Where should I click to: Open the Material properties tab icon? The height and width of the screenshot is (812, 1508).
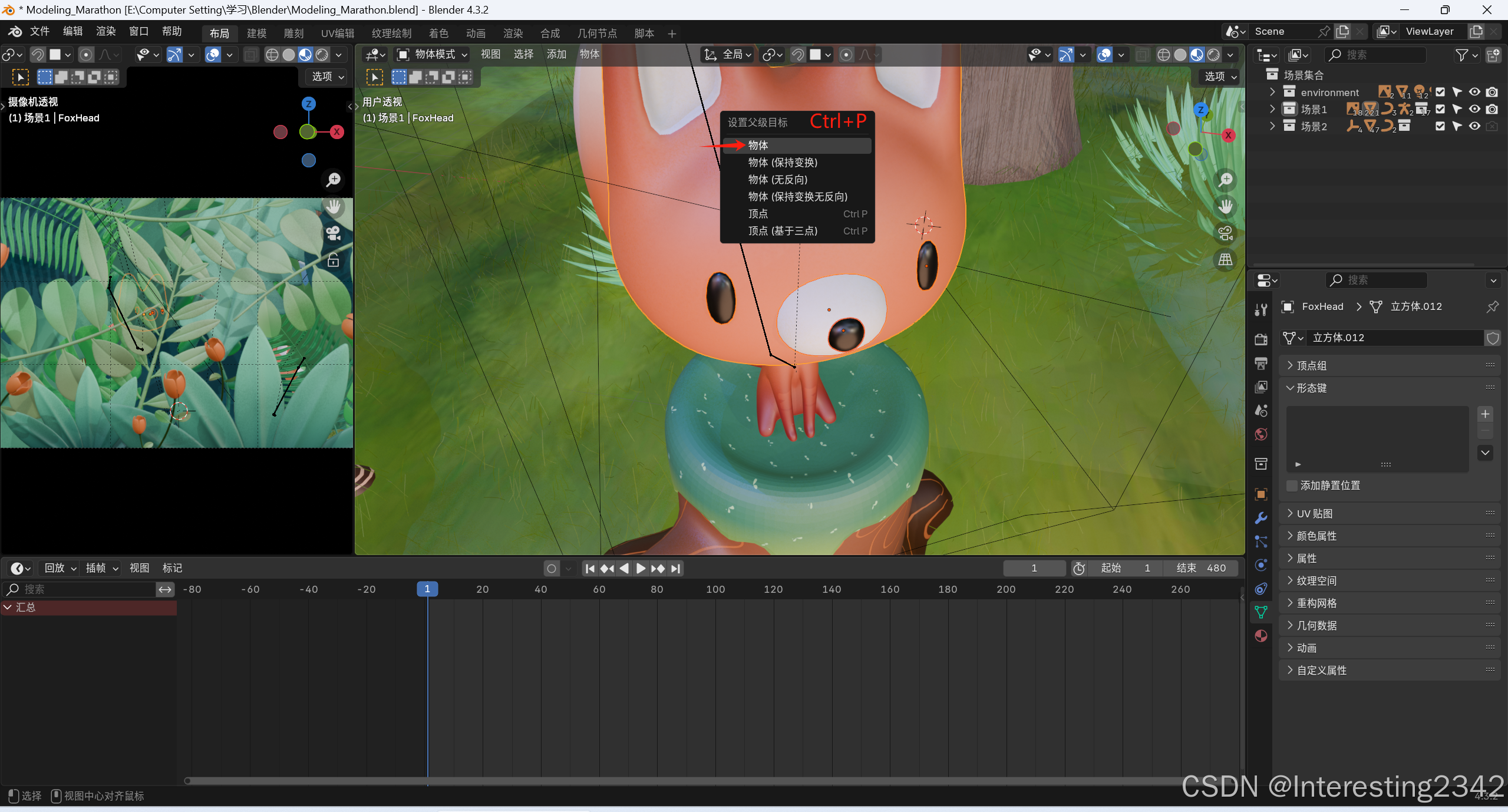1260,636
